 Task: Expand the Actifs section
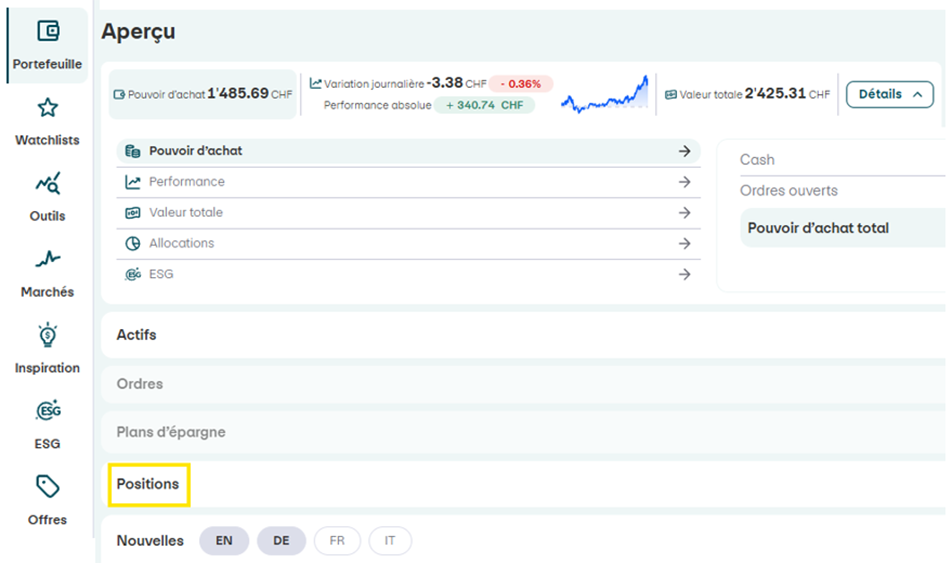coord(137,335)
